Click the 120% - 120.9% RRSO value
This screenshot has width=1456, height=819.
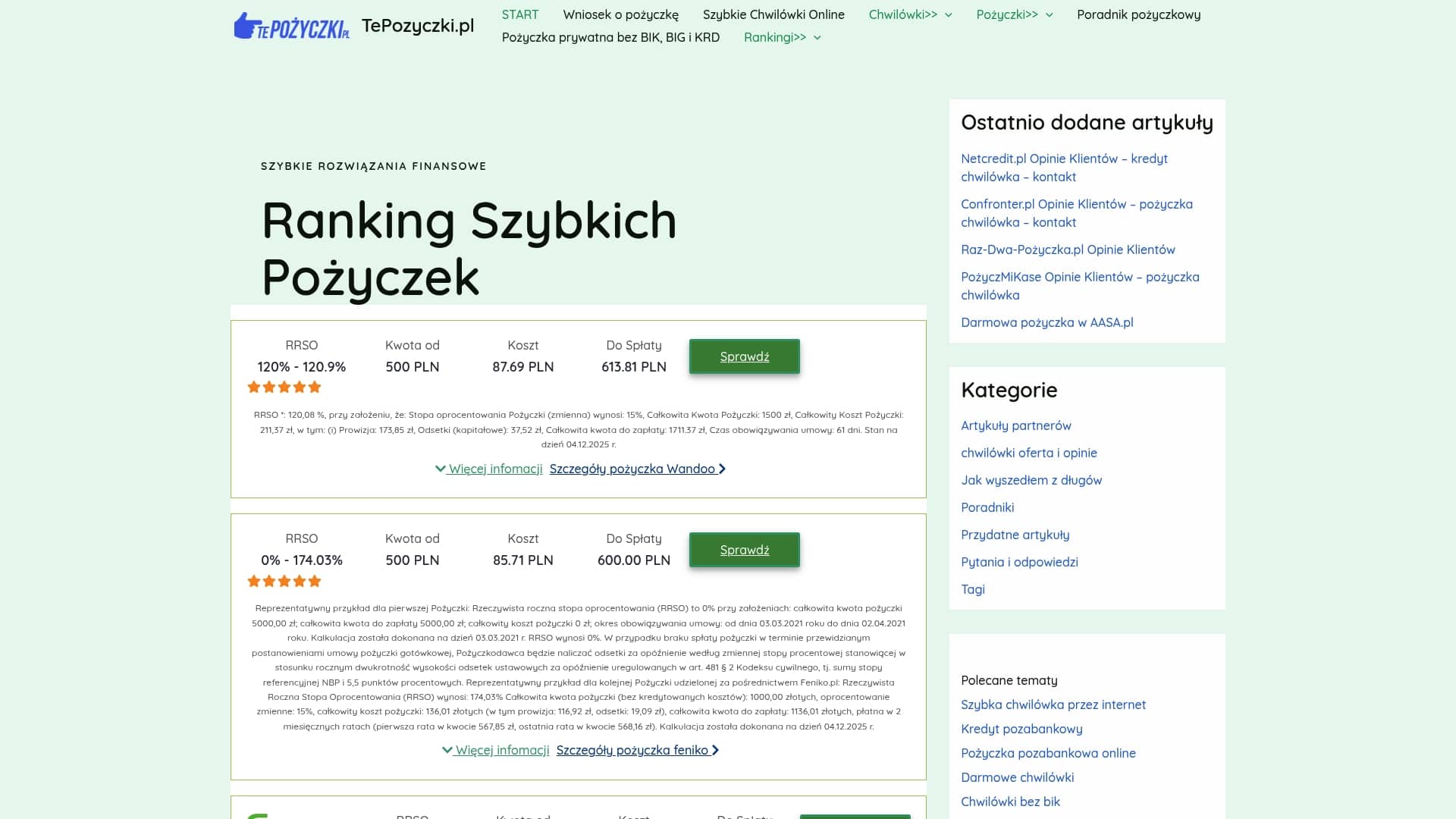point(301,367)
